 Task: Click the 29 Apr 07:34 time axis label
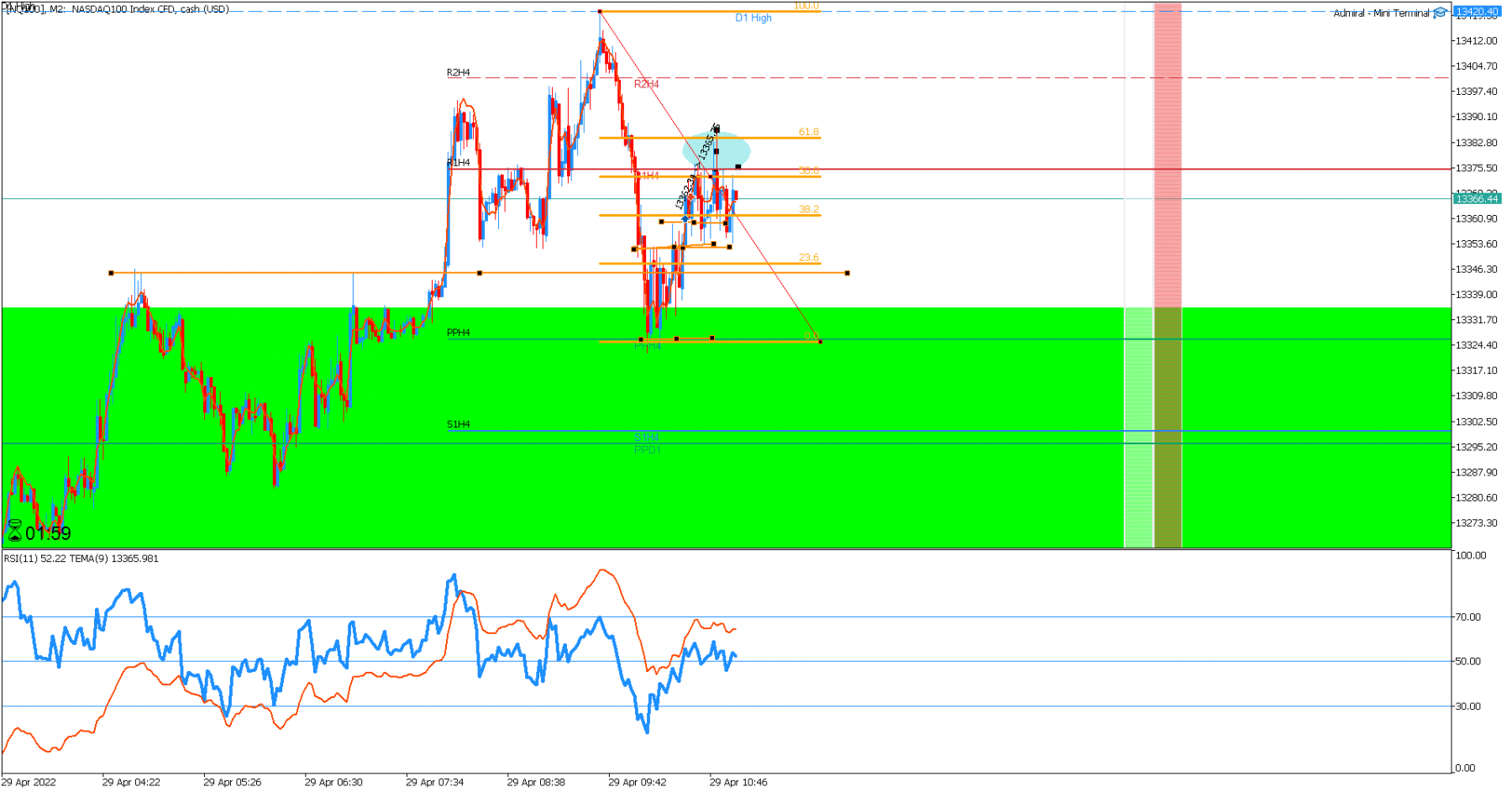tap(434, 782)
